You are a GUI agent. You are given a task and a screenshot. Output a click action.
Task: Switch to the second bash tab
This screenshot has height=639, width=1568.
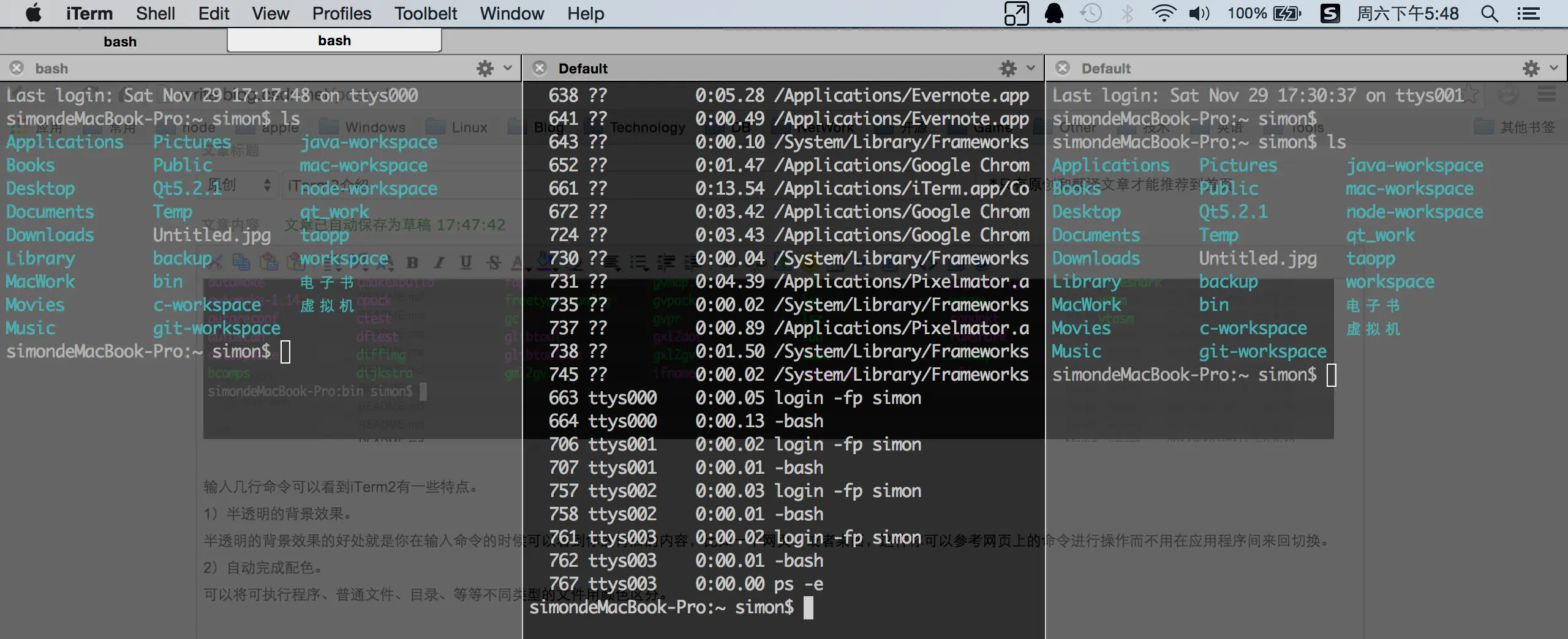point(334,40)
